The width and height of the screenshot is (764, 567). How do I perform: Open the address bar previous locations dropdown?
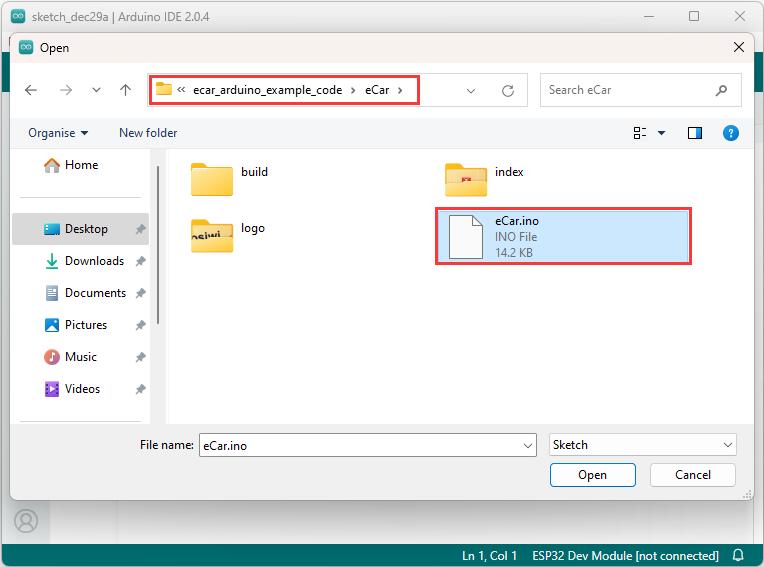471,91
